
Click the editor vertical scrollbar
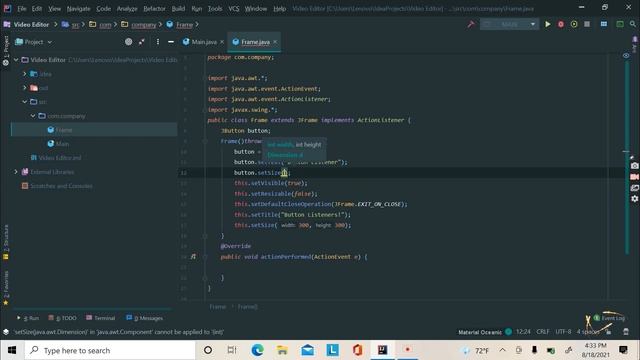tap(627, 157)
